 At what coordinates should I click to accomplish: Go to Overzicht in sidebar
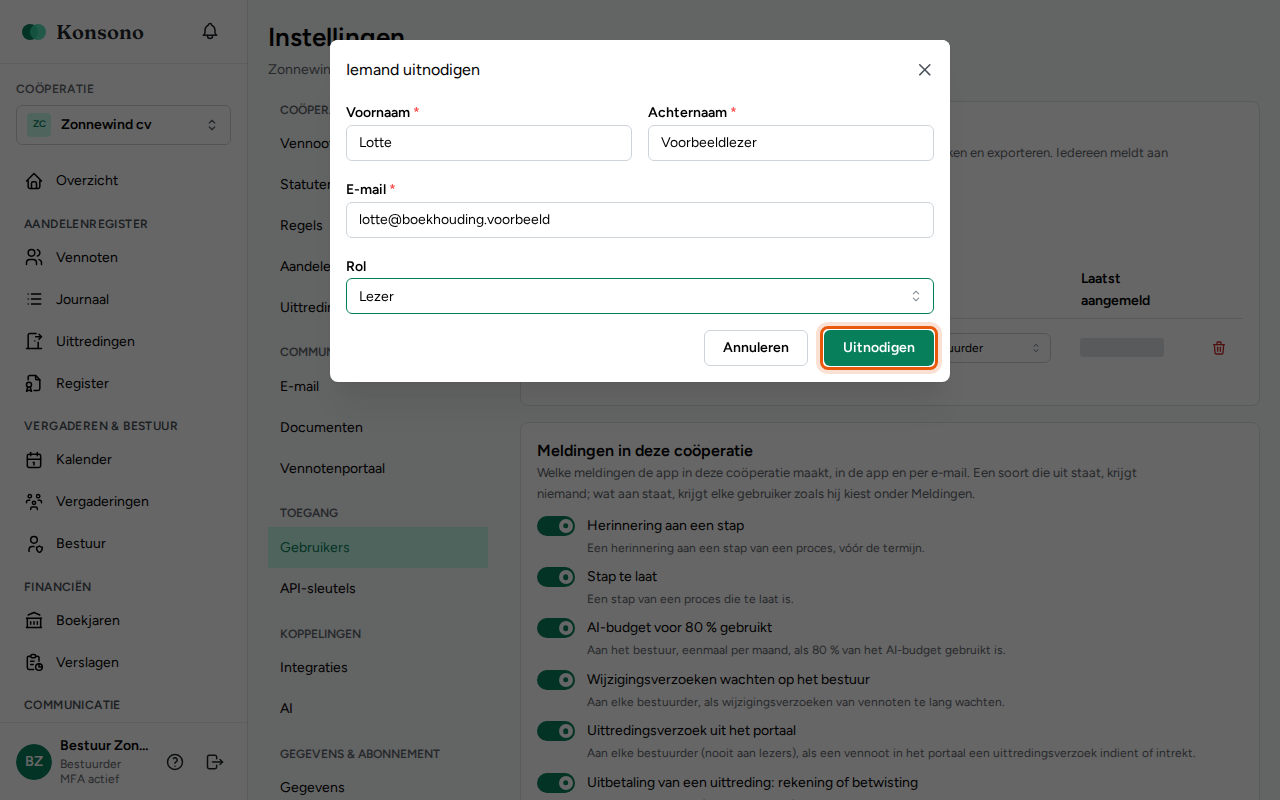pos(123,181)
